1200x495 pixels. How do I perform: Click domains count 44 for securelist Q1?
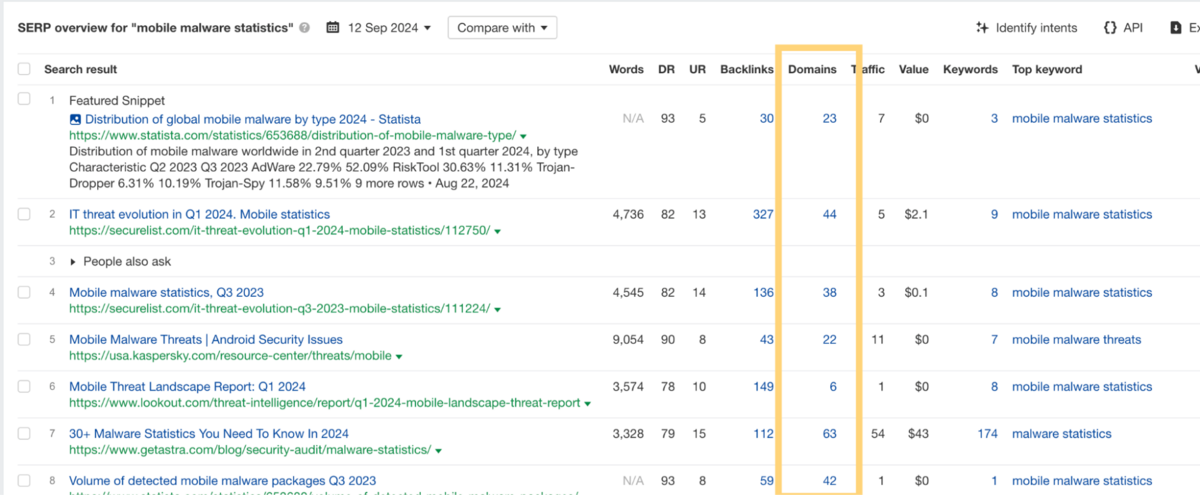click(x=829, y=214)
